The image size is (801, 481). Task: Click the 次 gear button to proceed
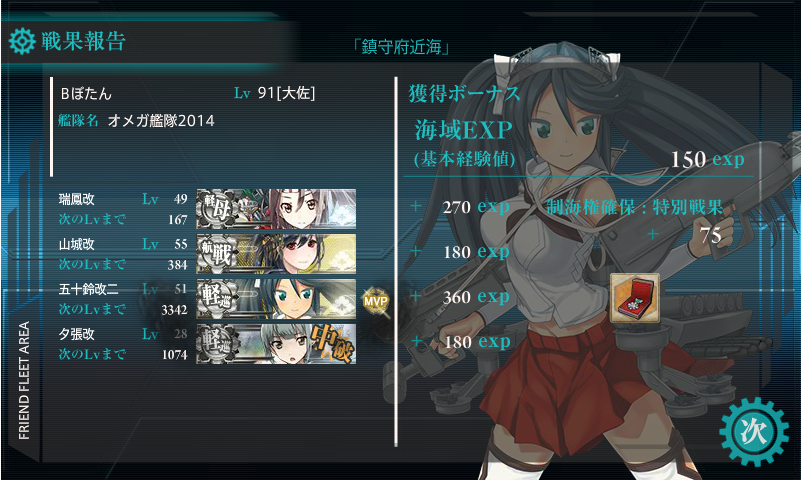pyautogui.click(x=754, y=432)
